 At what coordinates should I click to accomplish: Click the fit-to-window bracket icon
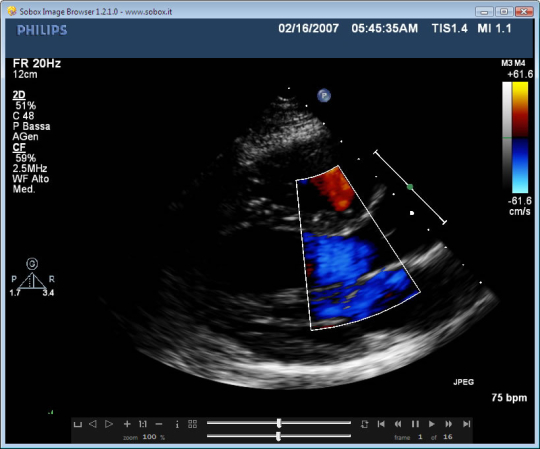point(78,424)
